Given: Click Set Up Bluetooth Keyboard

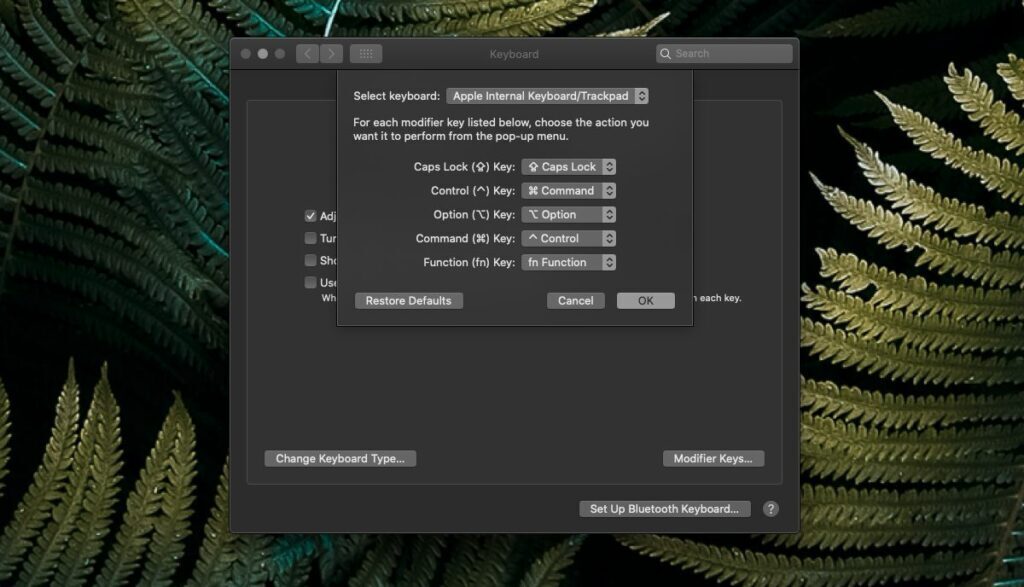Looking at the screenshot, I should pyautogui.click(x=666, y=508).
